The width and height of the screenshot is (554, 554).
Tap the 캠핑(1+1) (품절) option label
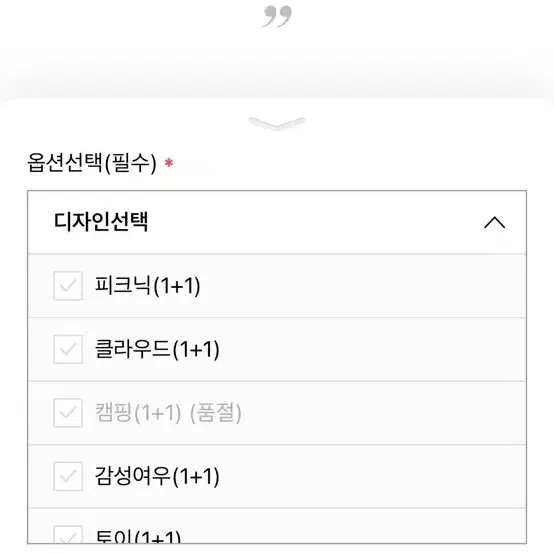[x=168, y=413]
